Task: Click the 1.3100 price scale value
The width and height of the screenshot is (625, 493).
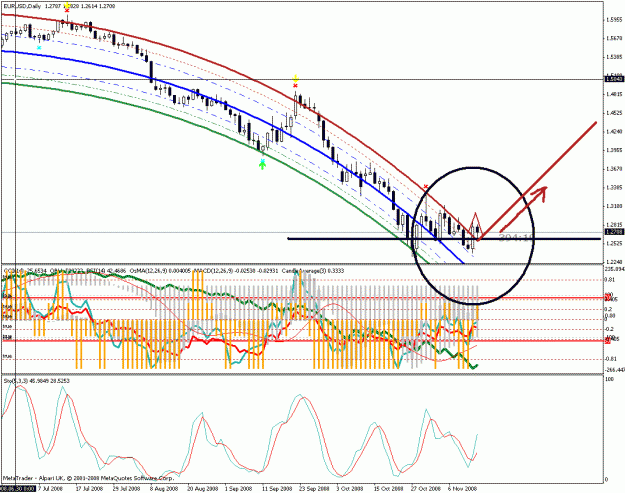Action: click(614, 206)
